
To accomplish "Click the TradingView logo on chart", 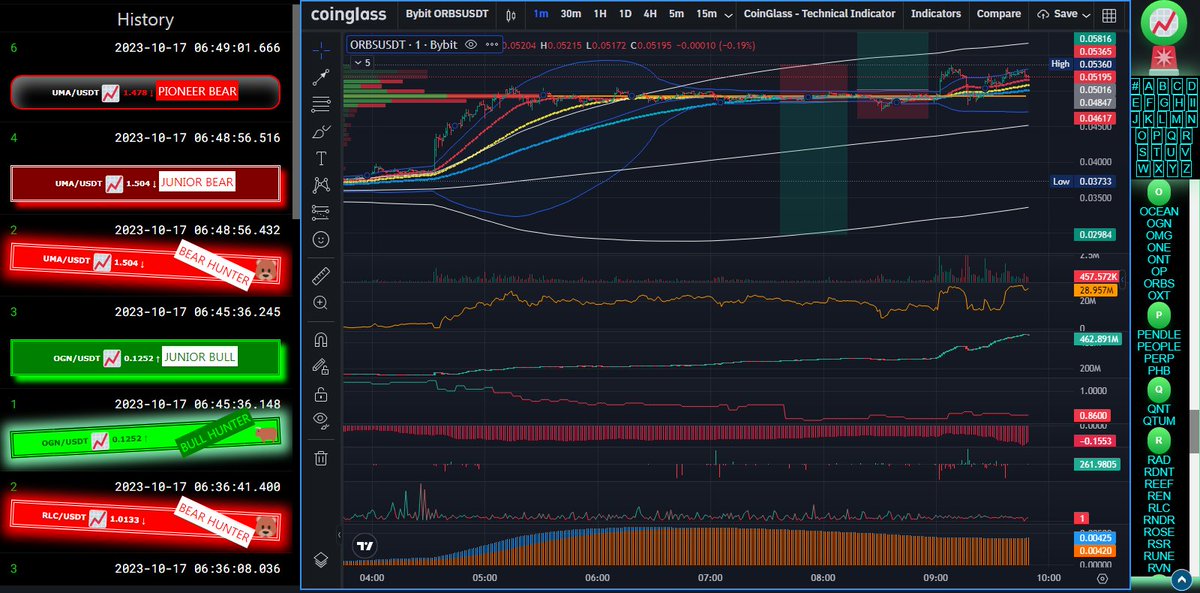I will [365, 546].
